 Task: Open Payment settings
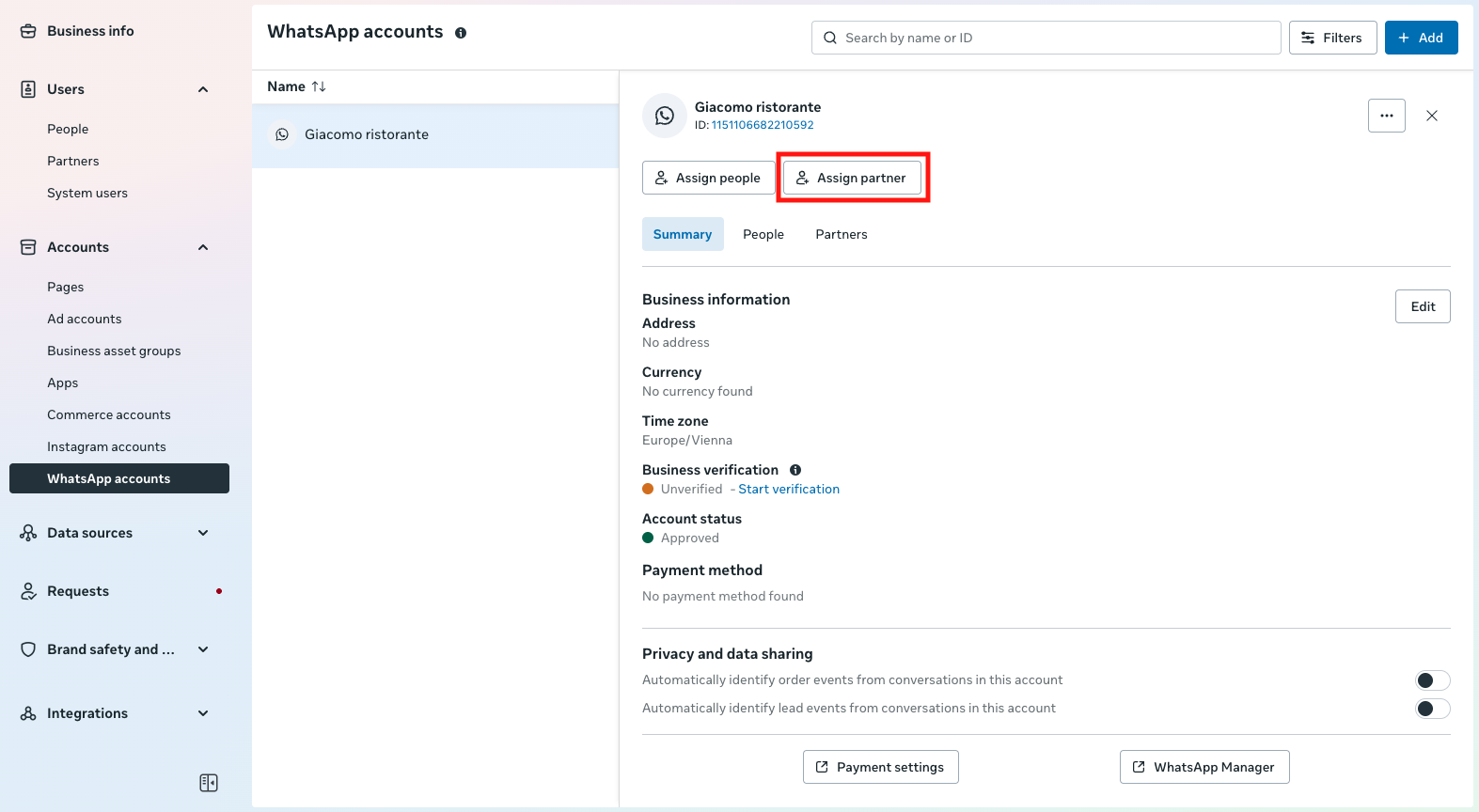880,767
